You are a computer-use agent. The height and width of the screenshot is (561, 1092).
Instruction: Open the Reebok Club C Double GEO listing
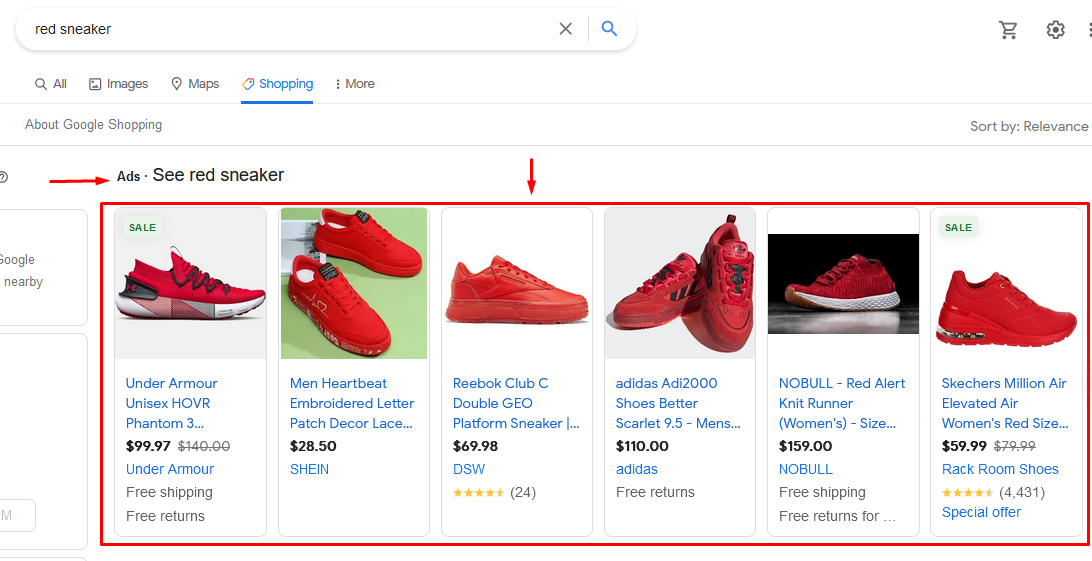pyautogui.click(x=515, y=403)
